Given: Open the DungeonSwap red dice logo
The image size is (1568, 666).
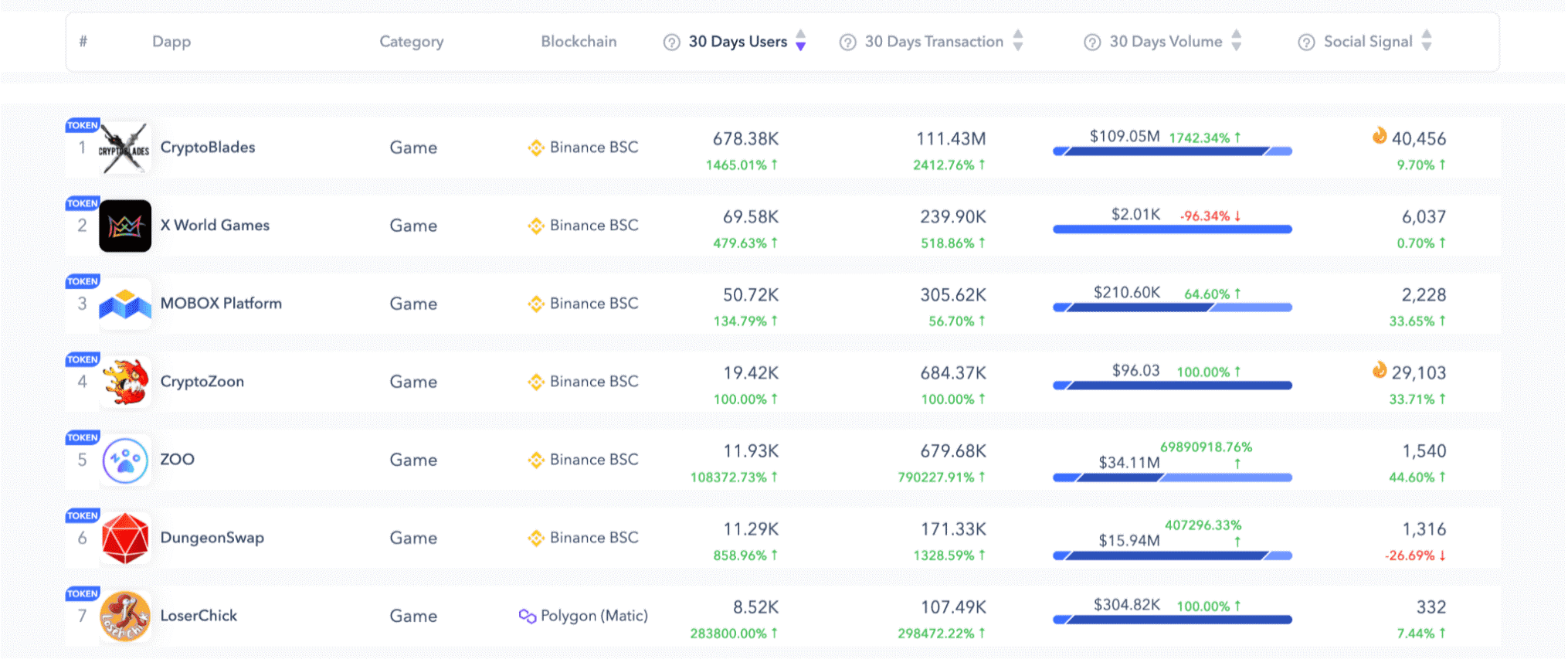Looking at the screenshot, I should (125, 539).
